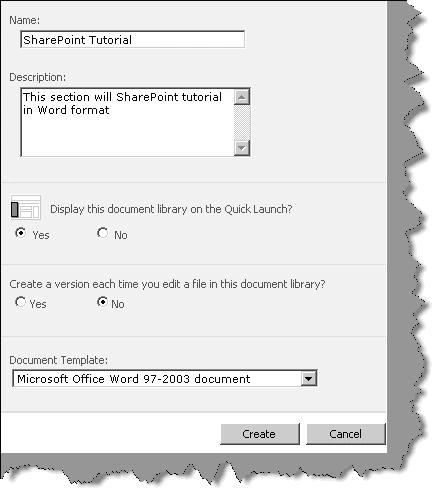
Task: Click the Quick Launch layout icon
Action: pyautogui.click(x=26, y=208)
